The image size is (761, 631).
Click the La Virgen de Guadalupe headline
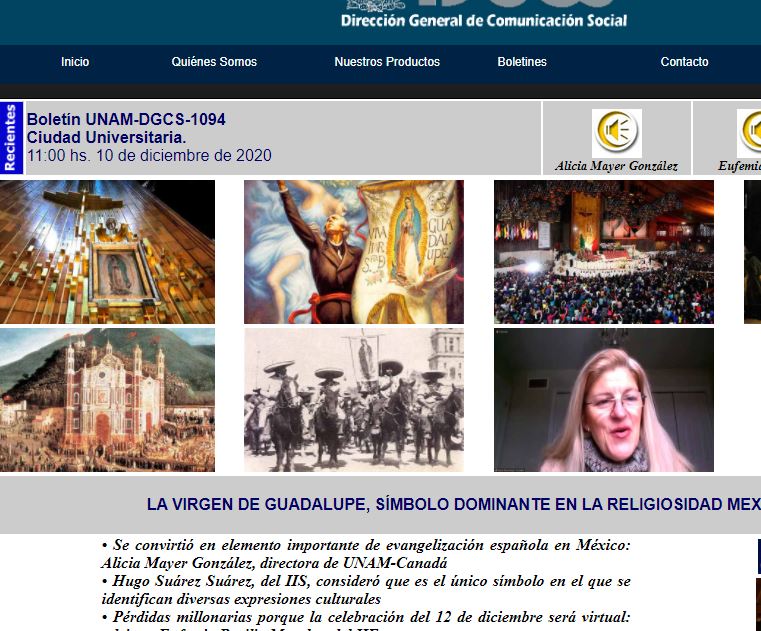(x=454, y=504)
